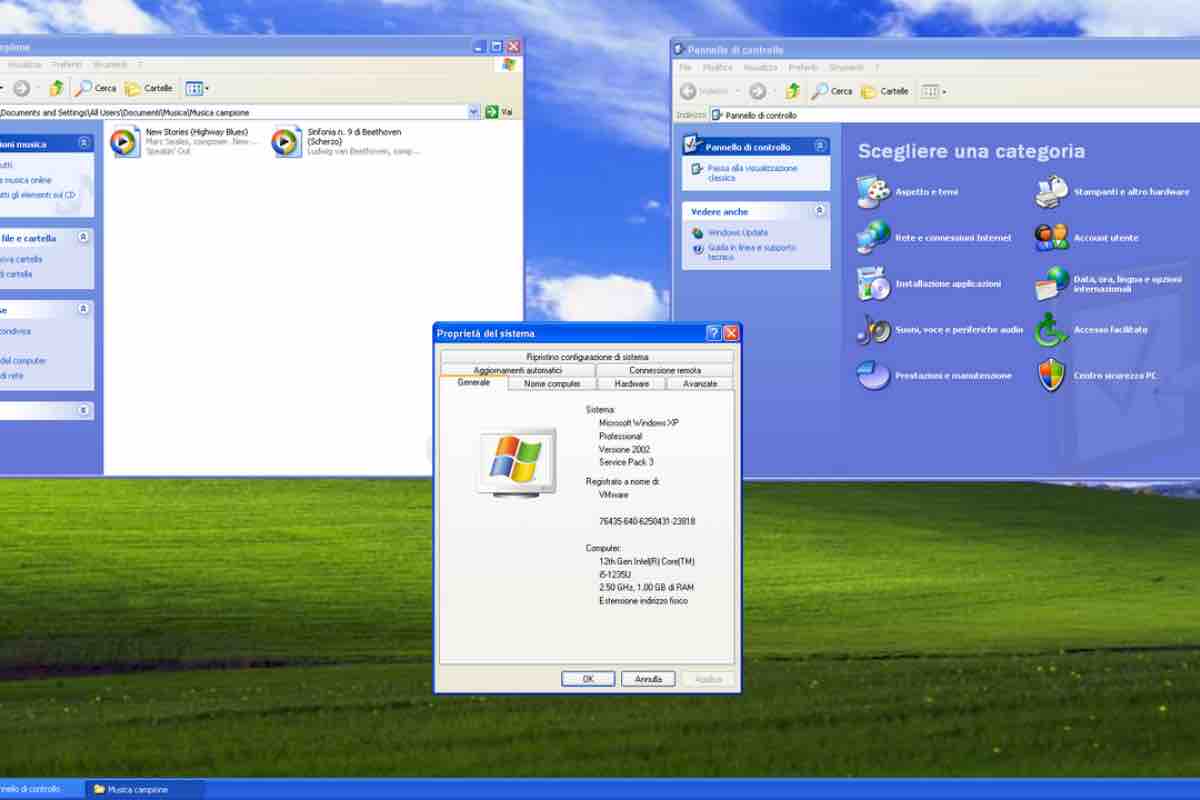Click the Pannello di controllo taskbar button
The height and width of the screenshot is (800, 1200).
click(40, 789)
